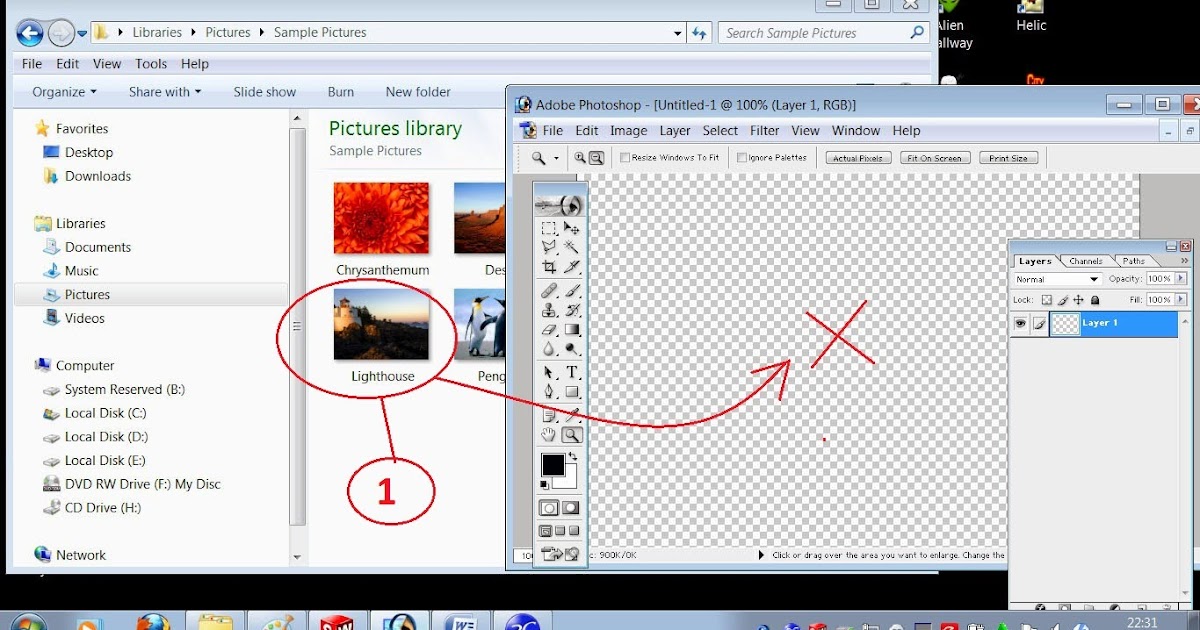Click the Fit On Screen button
Screen dimensions: 1200x630
tap(934, 157)
